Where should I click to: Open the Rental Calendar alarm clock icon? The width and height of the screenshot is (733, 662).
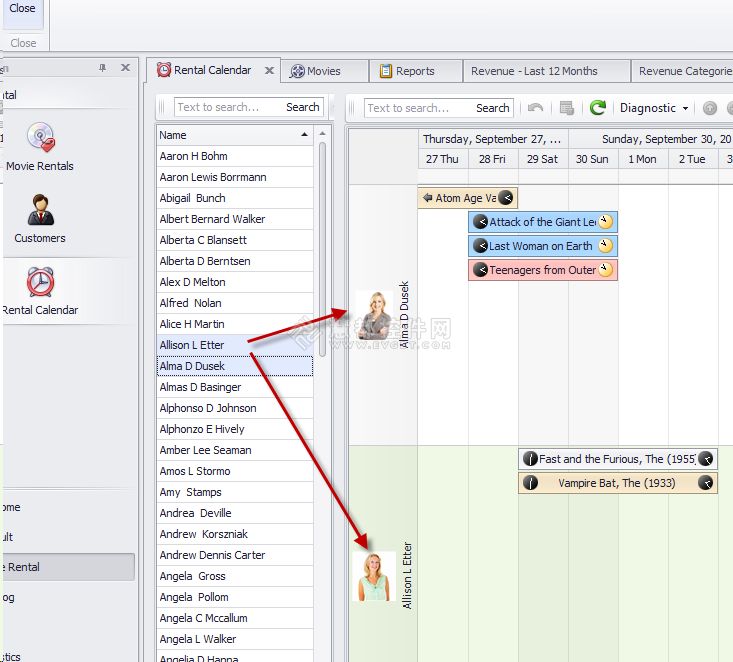pyautogui.click(x=40, y=282)
